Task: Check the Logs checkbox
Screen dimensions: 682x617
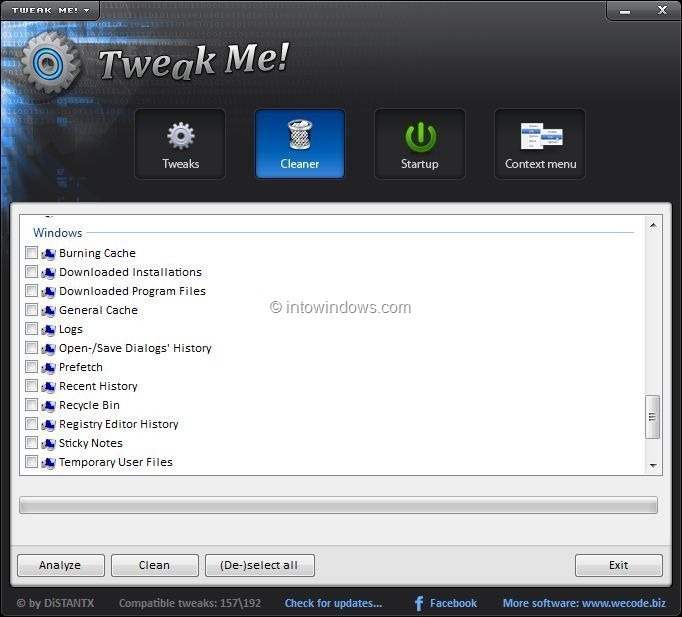Action: point(31,329)
